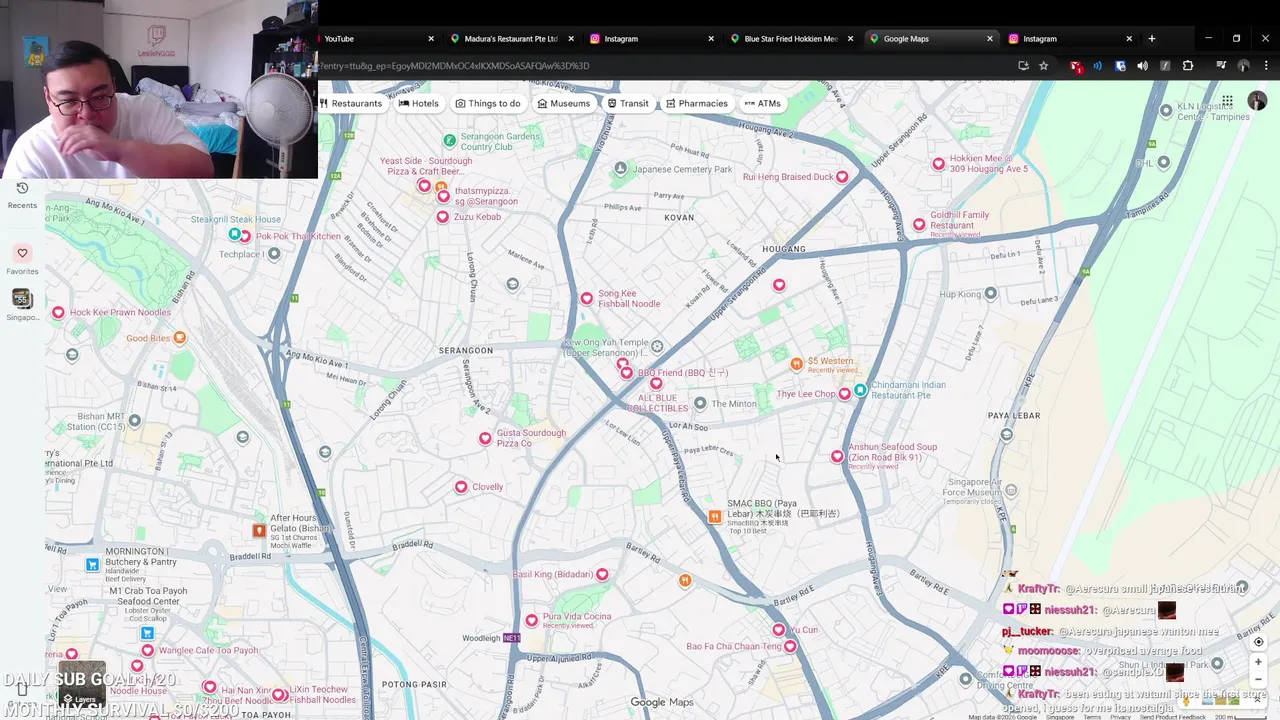
Task: Click the Basil King (Bidadari) pin
Action: [x=602, y=574]
